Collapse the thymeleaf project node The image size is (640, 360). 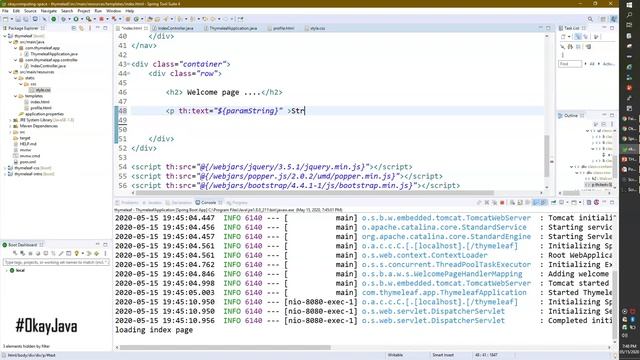tap(5, 36)
